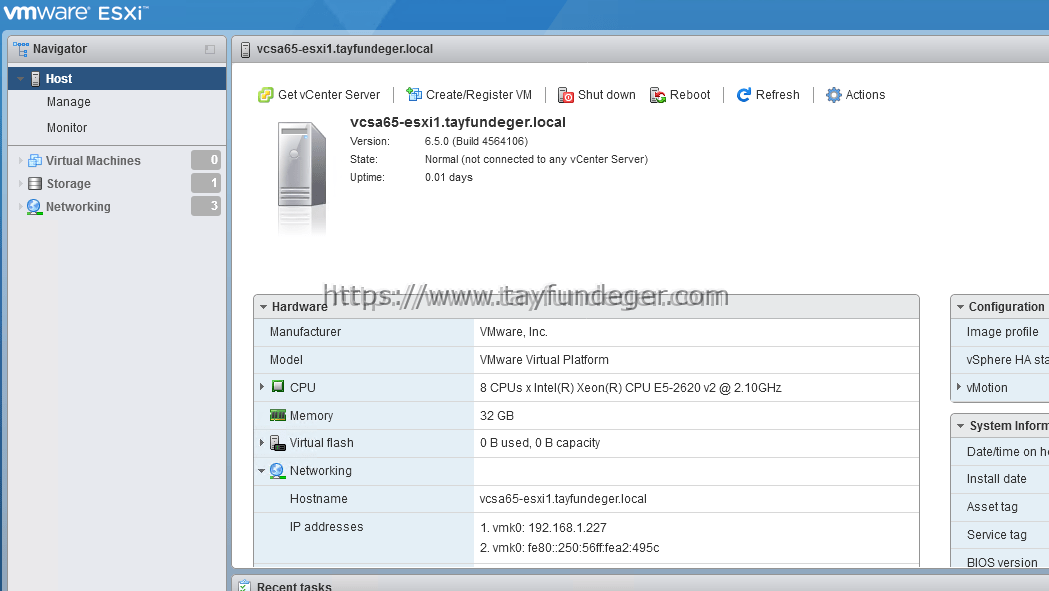Click the Virtual Machines count badge 0

coord(206,160)
